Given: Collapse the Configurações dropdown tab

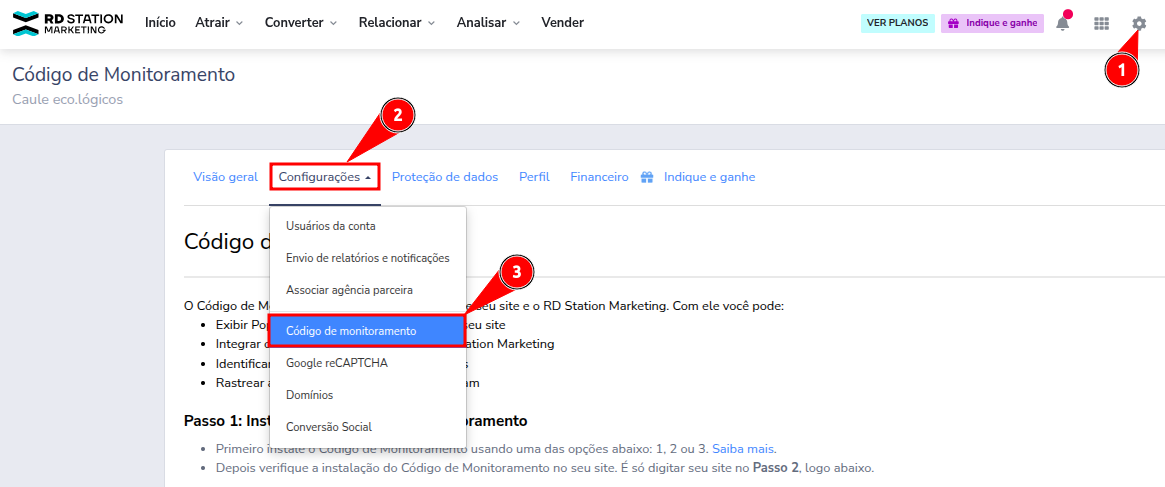Looking at the screenshot, I should tap(325, 177).
